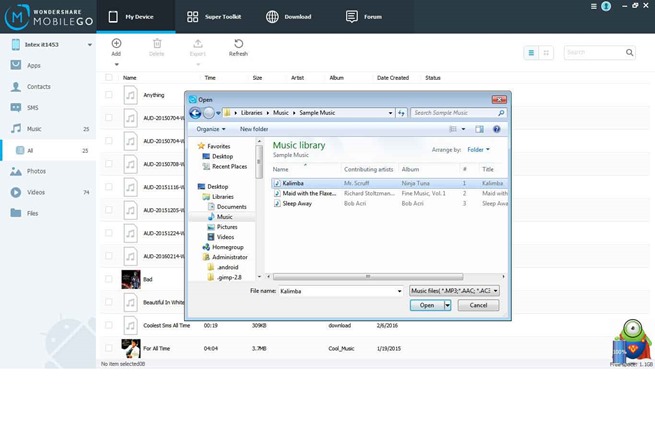Screen dimensions: 655x432
Task: Switch to grid view icon
Action: coord(546,53)
